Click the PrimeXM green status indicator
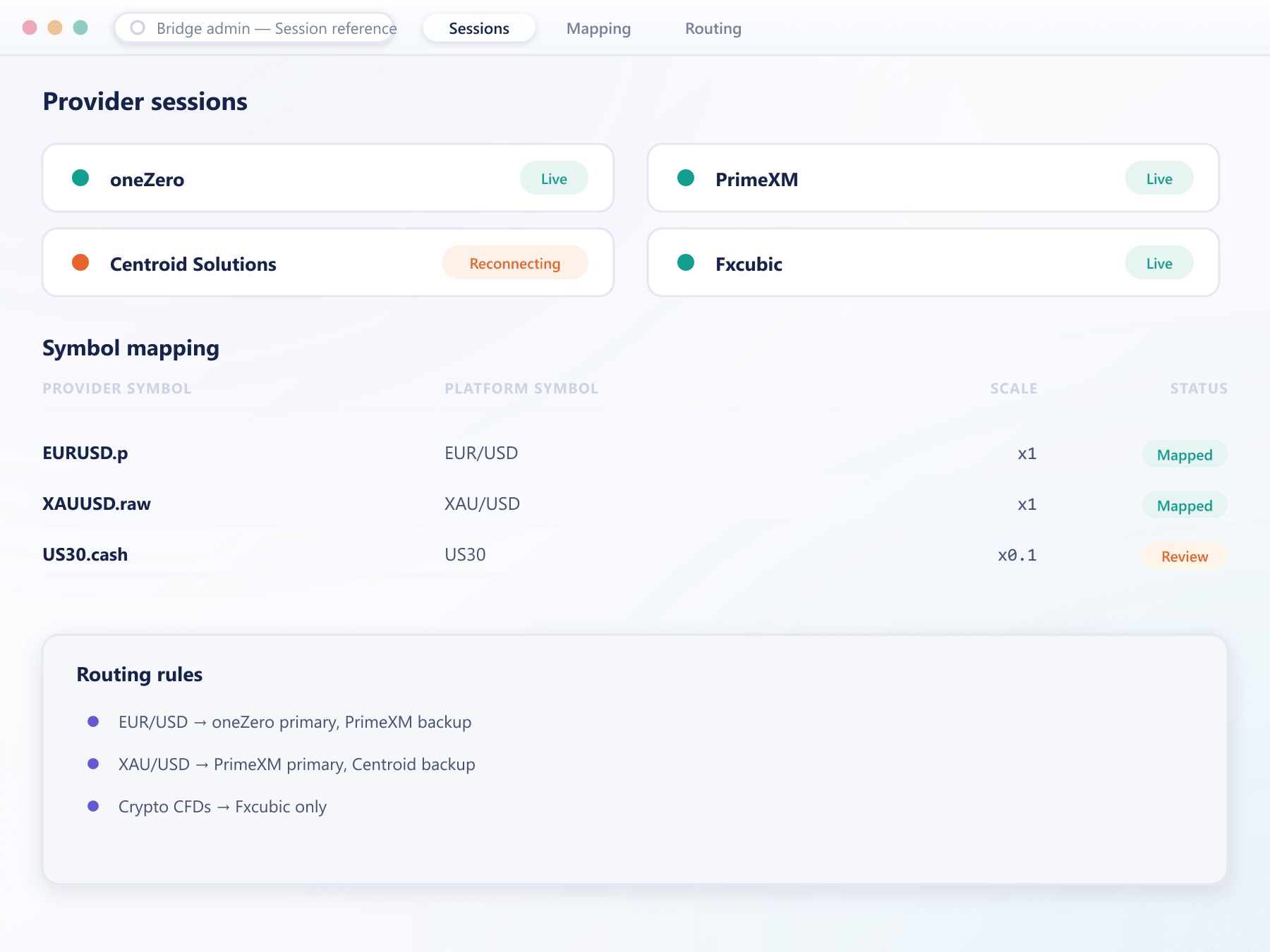Image resolution: width=1270 pixels, height=952 pixels. coord(686,178)
